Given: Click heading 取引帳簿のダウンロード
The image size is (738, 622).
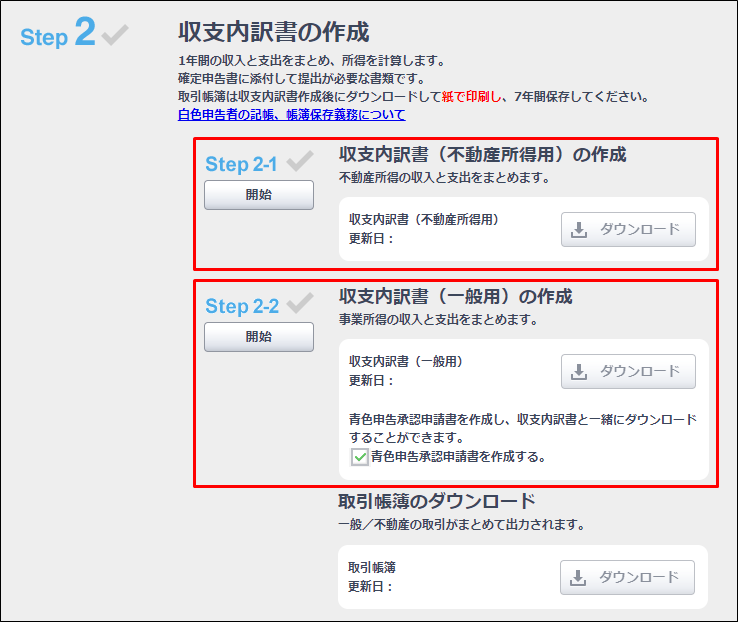Looking at the screenshot, I should (437, 502).
